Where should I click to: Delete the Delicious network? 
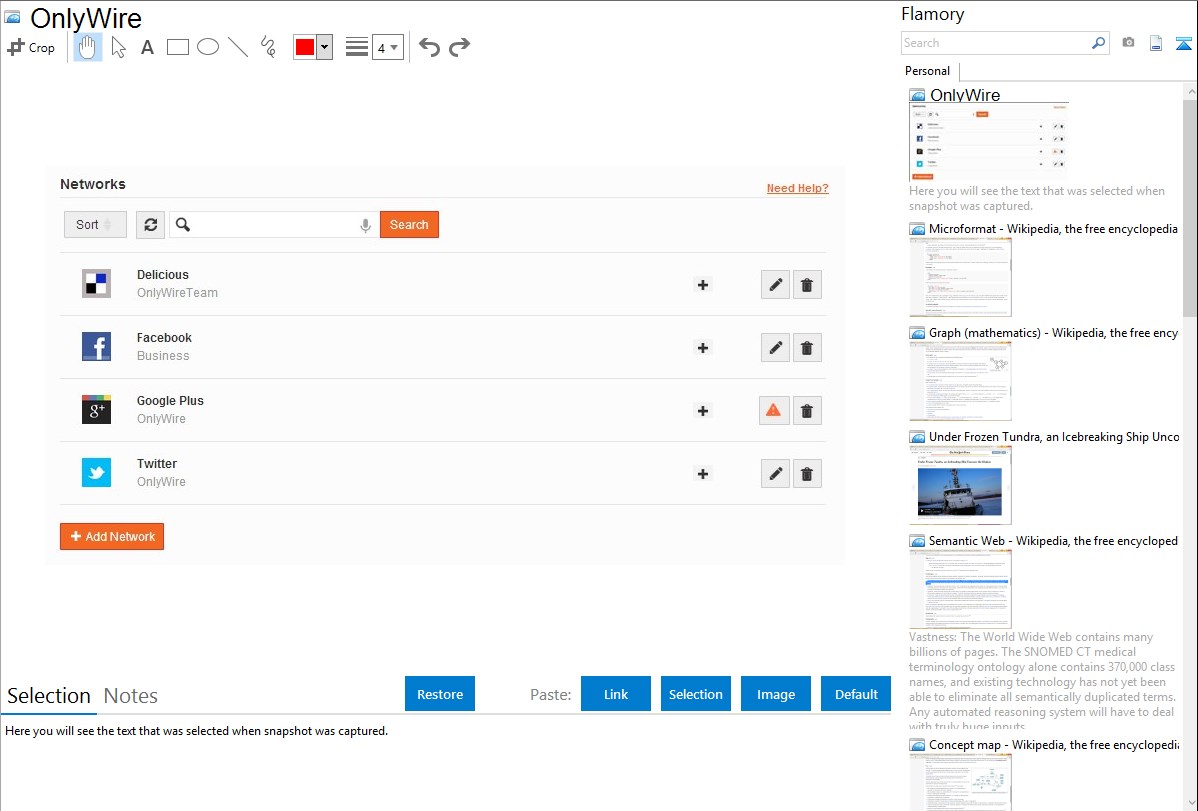tap(807, 285)
